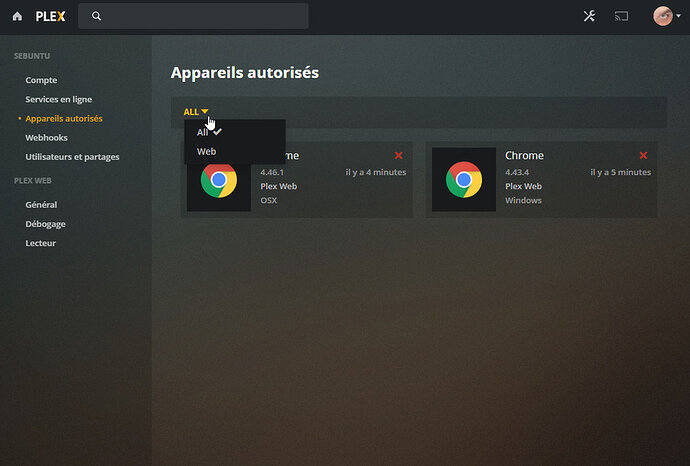This screenshot has height=466, width=690.
Task: Go to Plex home via house icon
Action: [17, 17]
